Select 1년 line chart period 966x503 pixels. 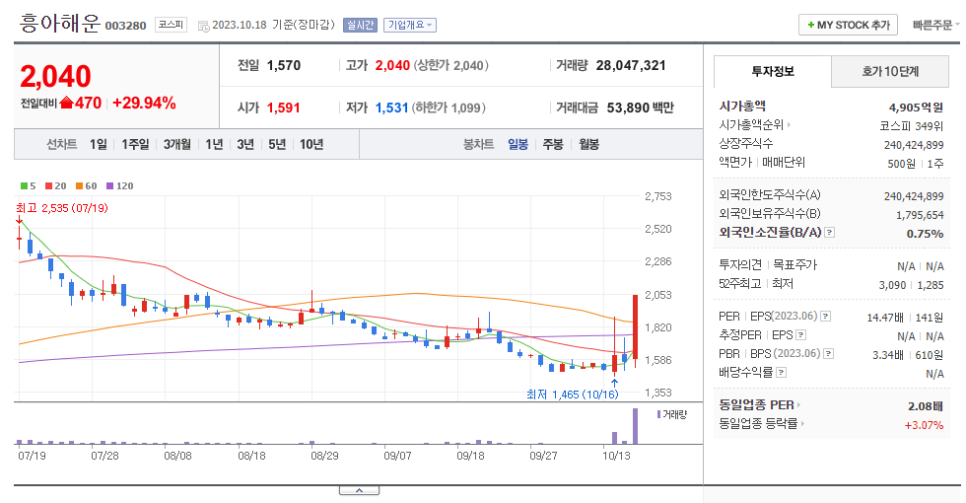click(214, 144)
